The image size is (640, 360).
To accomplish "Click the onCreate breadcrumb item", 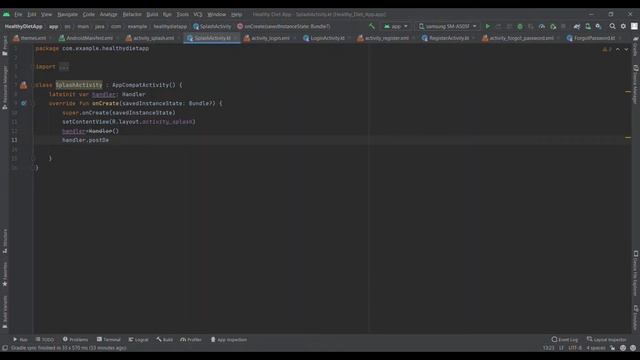I will [x=284, y=26].
